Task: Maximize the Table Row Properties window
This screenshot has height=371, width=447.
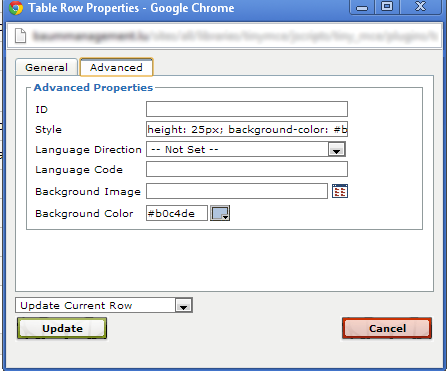Action: 387,7
